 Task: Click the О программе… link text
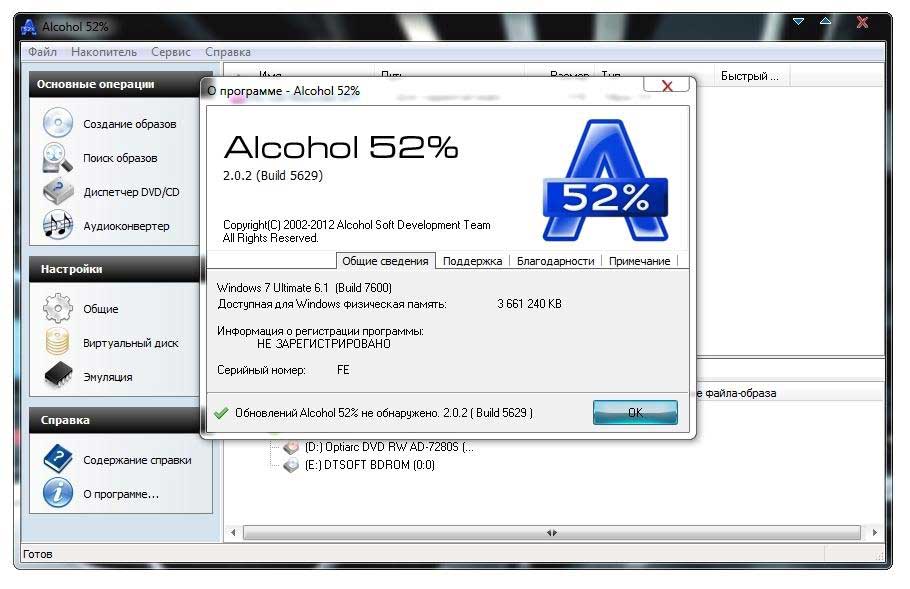[x=121, y=494]
